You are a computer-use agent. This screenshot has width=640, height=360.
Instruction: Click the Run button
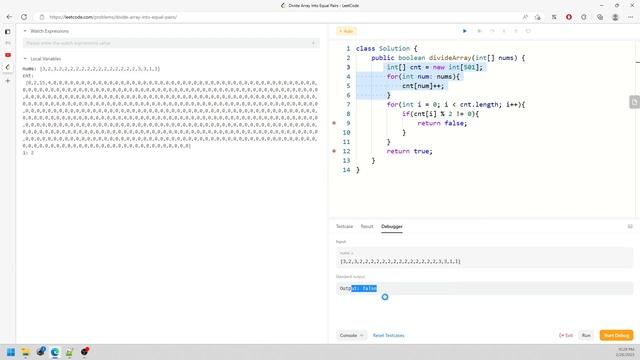586,336
